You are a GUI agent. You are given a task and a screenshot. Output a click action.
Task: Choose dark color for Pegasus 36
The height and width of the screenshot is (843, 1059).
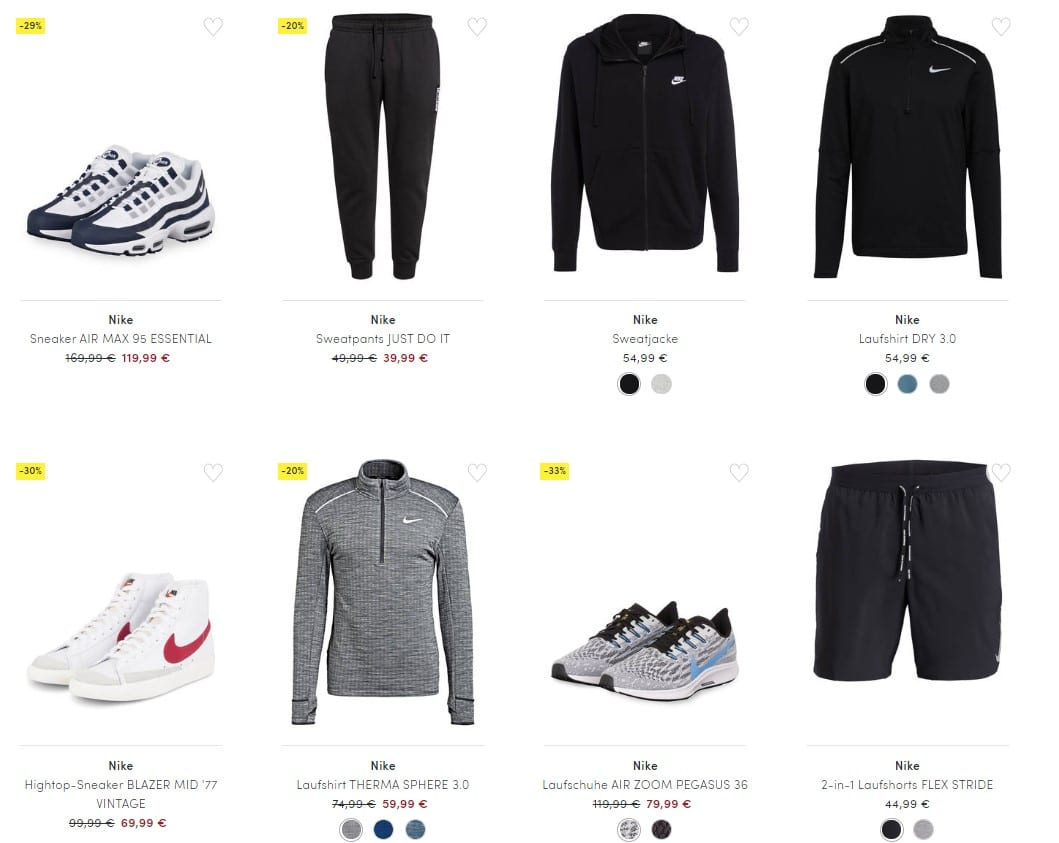661,829
